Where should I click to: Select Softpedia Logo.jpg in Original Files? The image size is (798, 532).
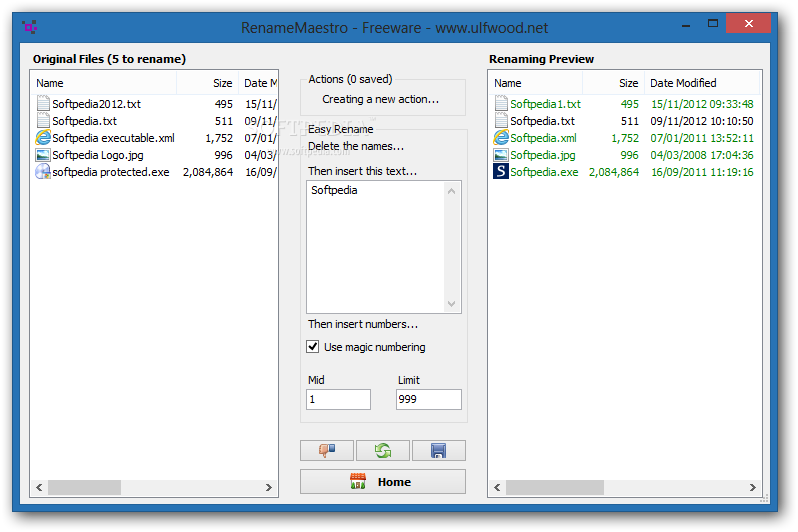click(x=98, y=155)
